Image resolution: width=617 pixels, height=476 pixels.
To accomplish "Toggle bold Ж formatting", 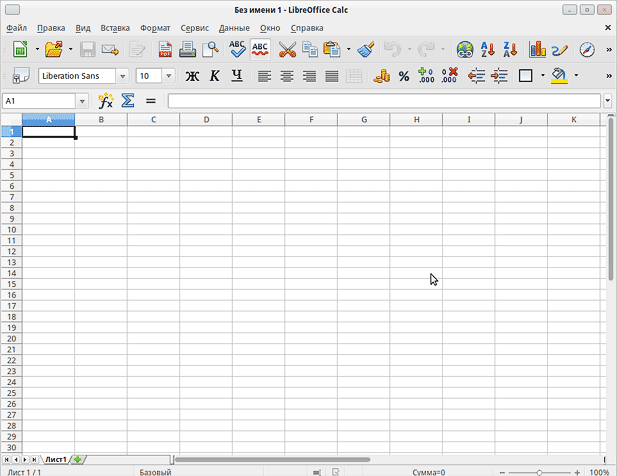I will (192, 76).
